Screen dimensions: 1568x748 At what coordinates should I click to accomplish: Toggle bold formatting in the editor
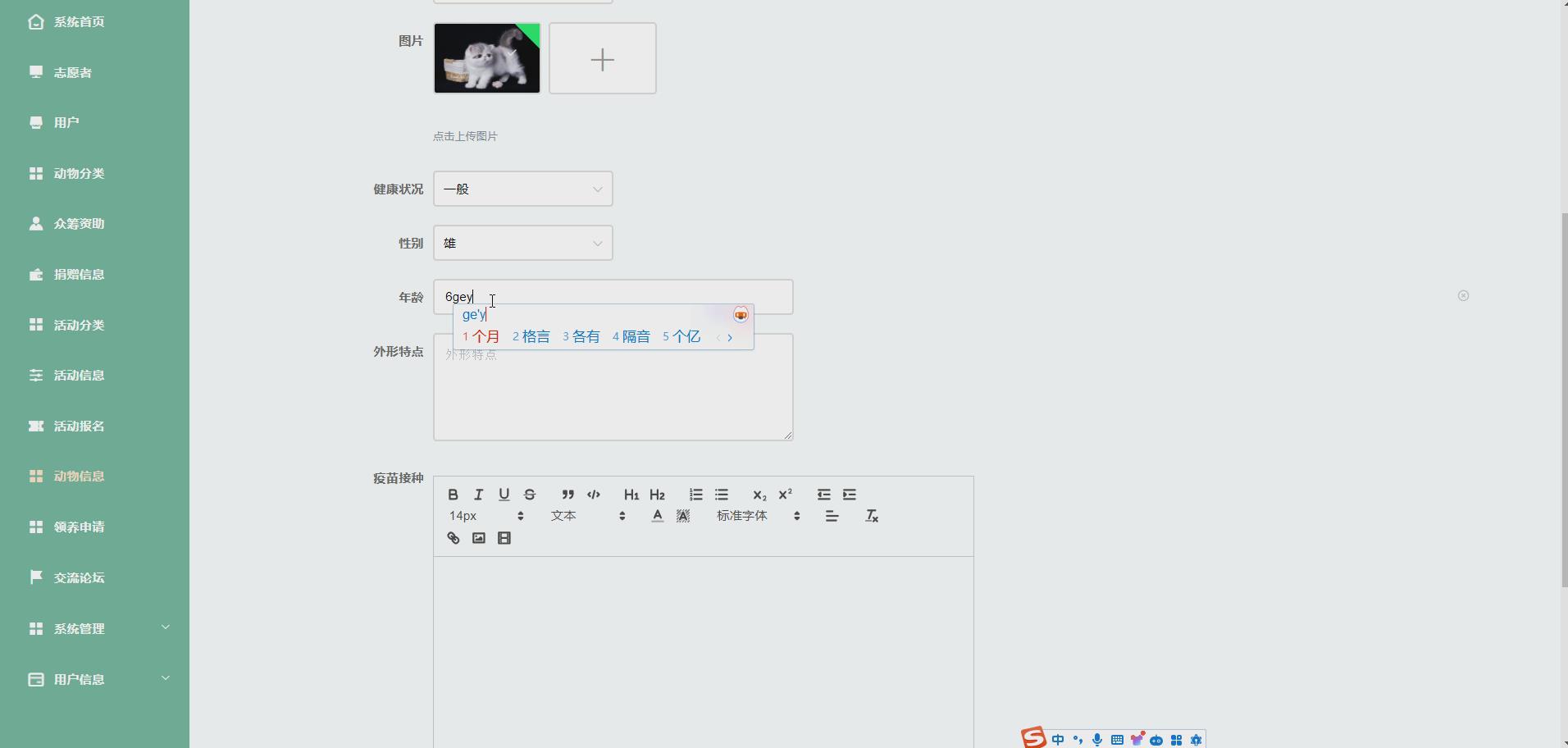click(x=453, y=495)
